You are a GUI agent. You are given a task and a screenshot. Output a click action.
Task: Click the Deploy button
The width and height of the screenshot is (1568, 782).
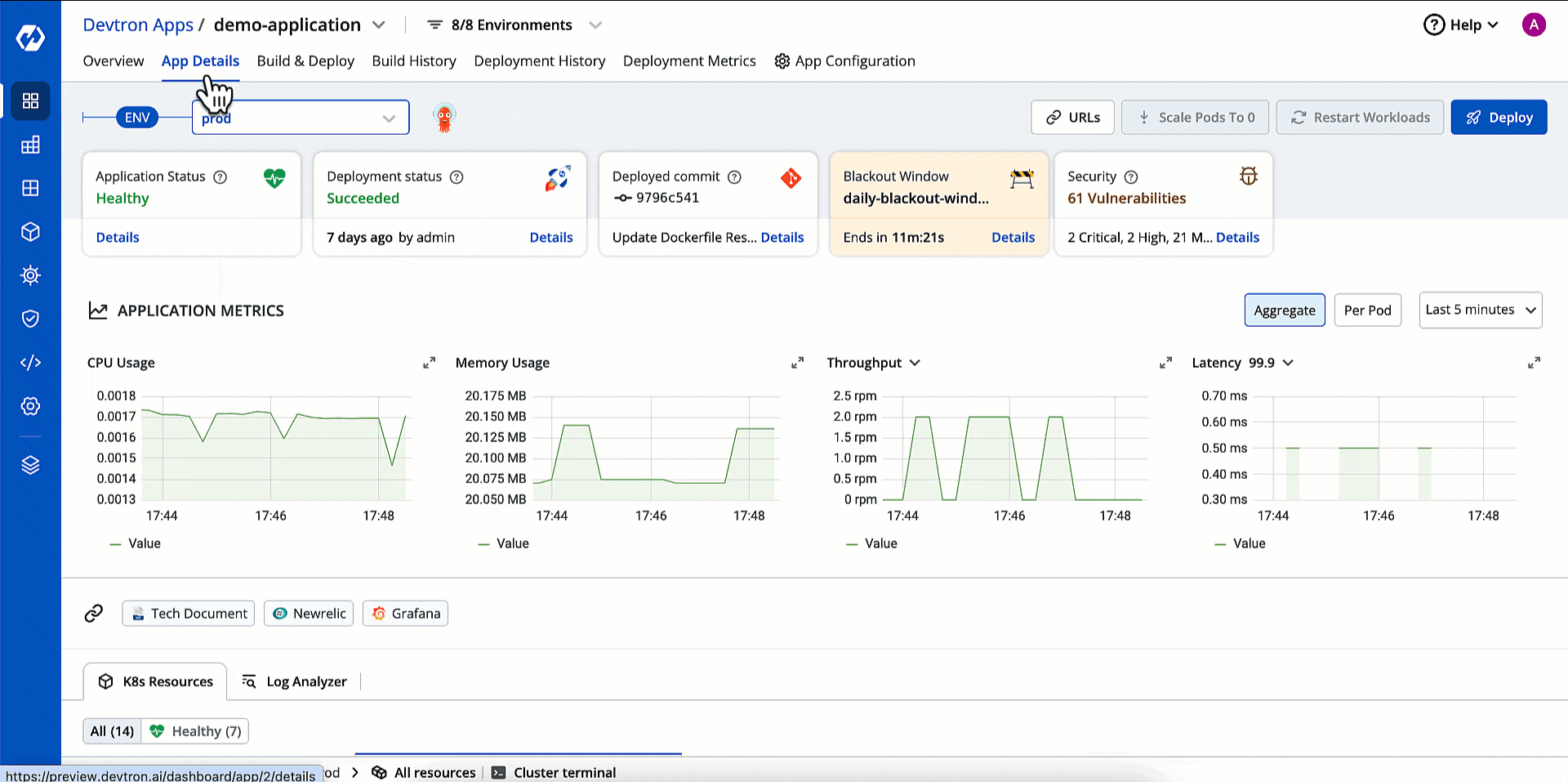[1499, 117]
